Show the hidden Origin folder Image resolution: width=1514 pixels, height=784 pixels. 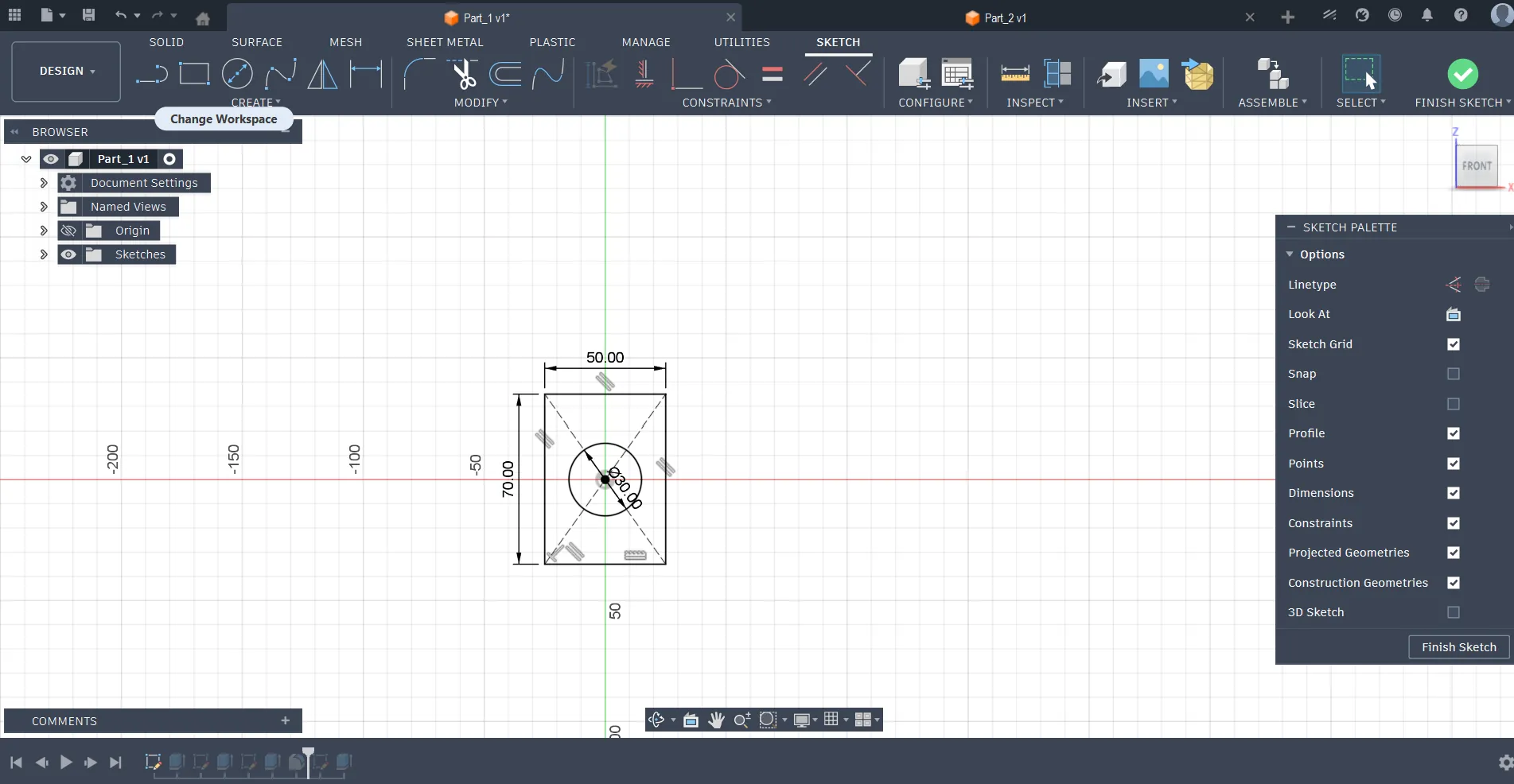(x=69, y=231)
